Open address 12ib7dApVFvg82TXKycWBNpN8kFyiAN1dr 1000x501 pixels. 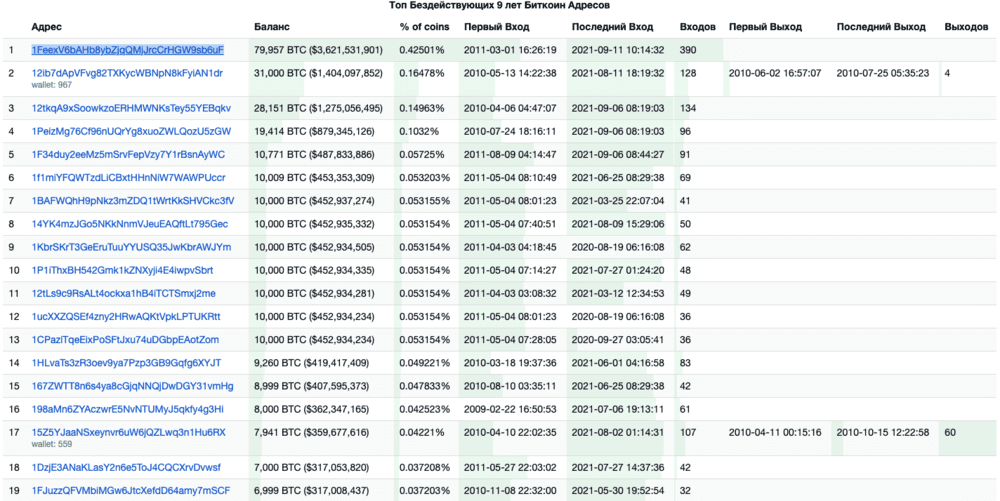(128, 73)
